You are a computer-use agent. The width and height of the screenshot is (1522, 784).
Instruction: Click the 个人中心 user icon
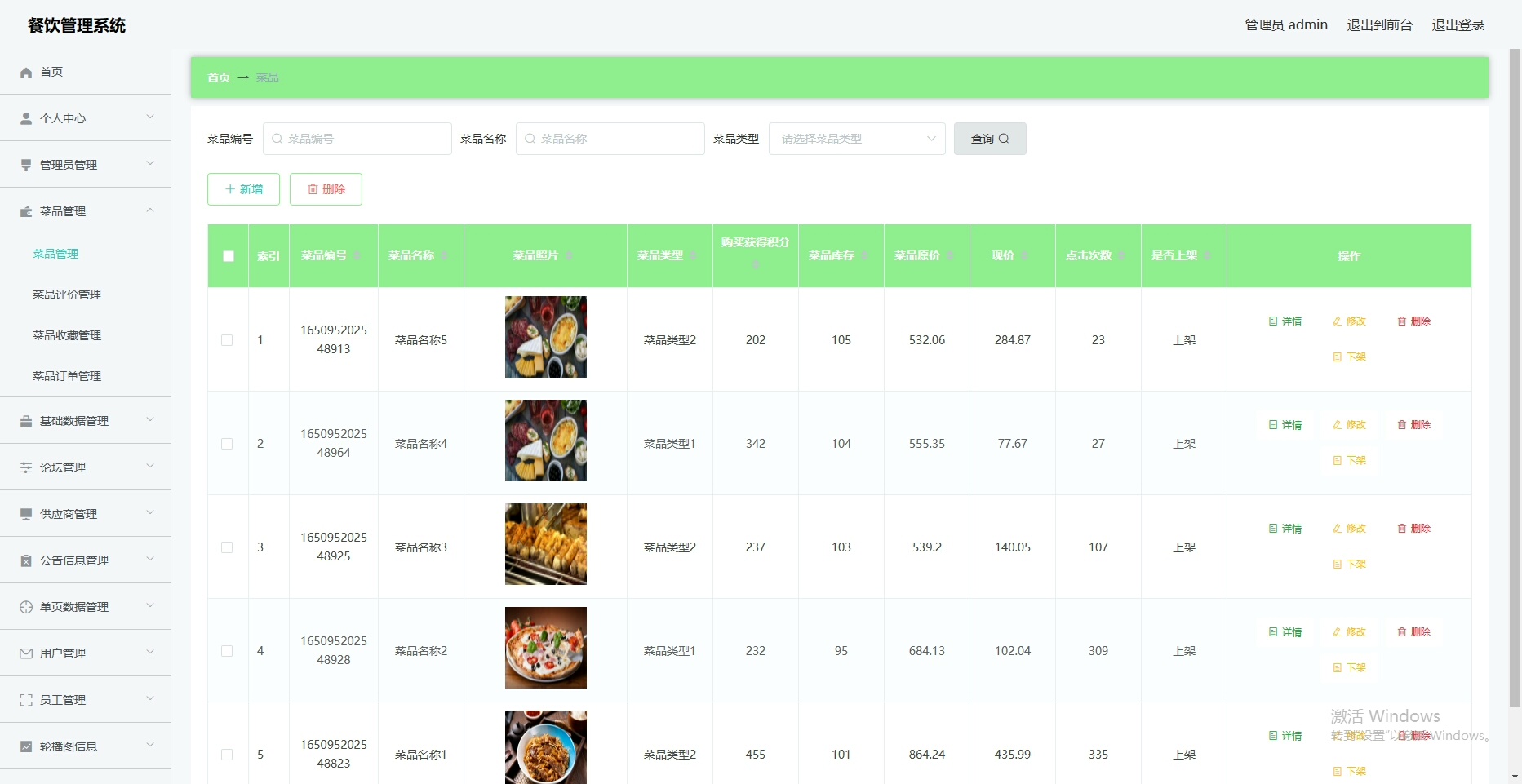pos(26,118)
